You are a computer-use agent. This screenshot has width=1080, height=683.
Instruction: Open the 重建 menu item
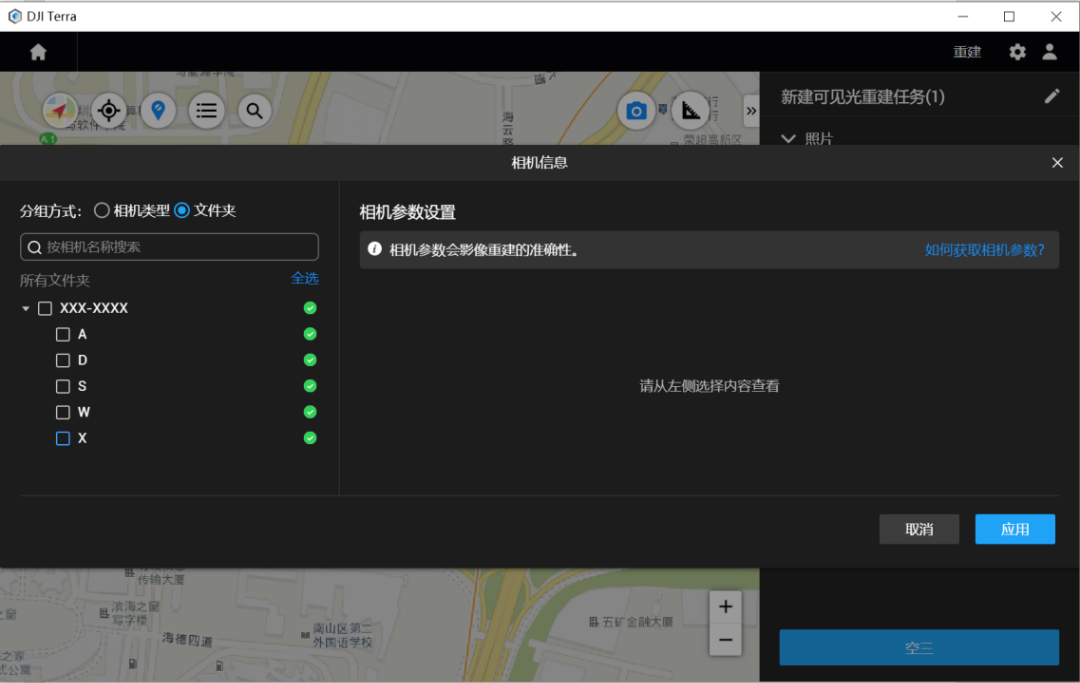pyautogui.click(x=967, y=52)
